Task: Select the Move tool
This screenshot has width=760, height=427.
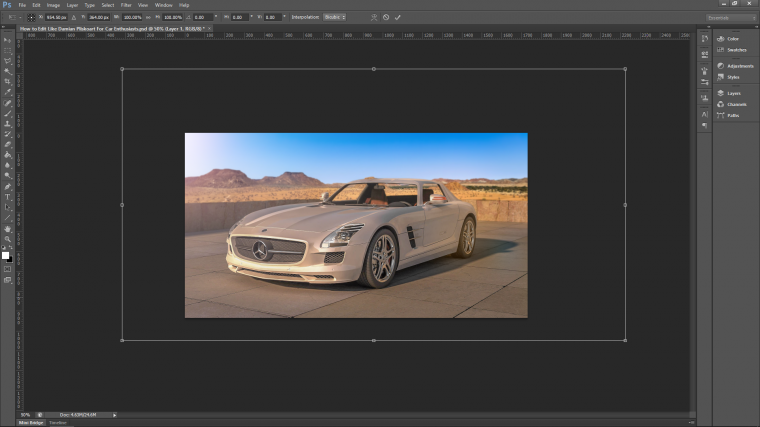Action: 7,40
